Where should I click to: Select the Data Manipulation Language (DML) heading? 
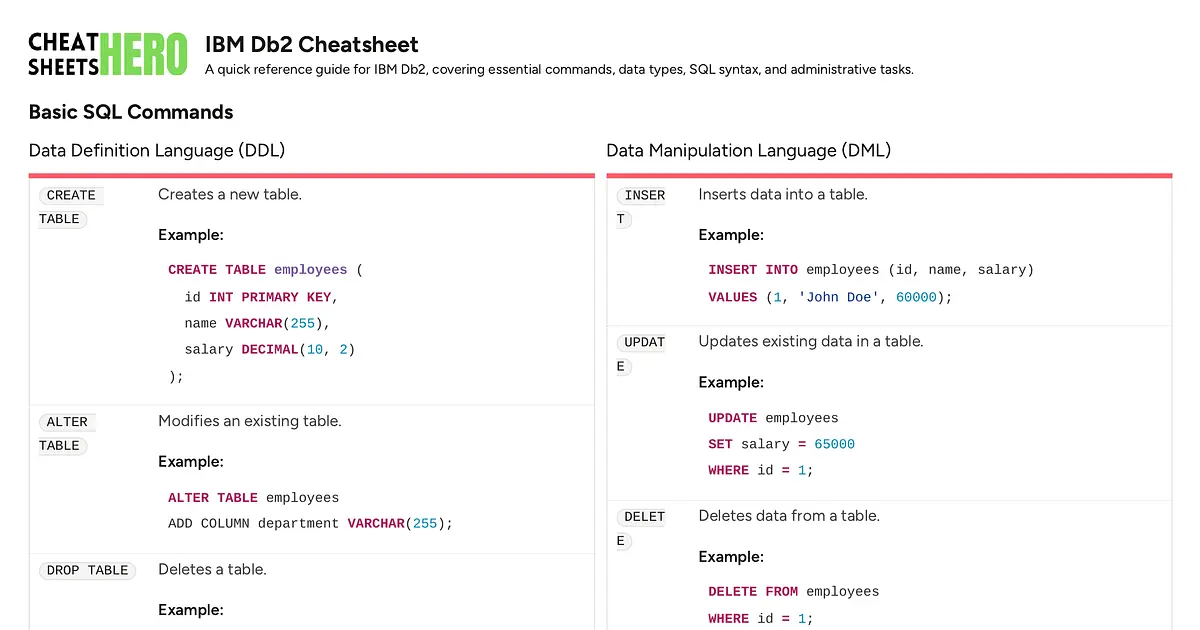point(749,150)
